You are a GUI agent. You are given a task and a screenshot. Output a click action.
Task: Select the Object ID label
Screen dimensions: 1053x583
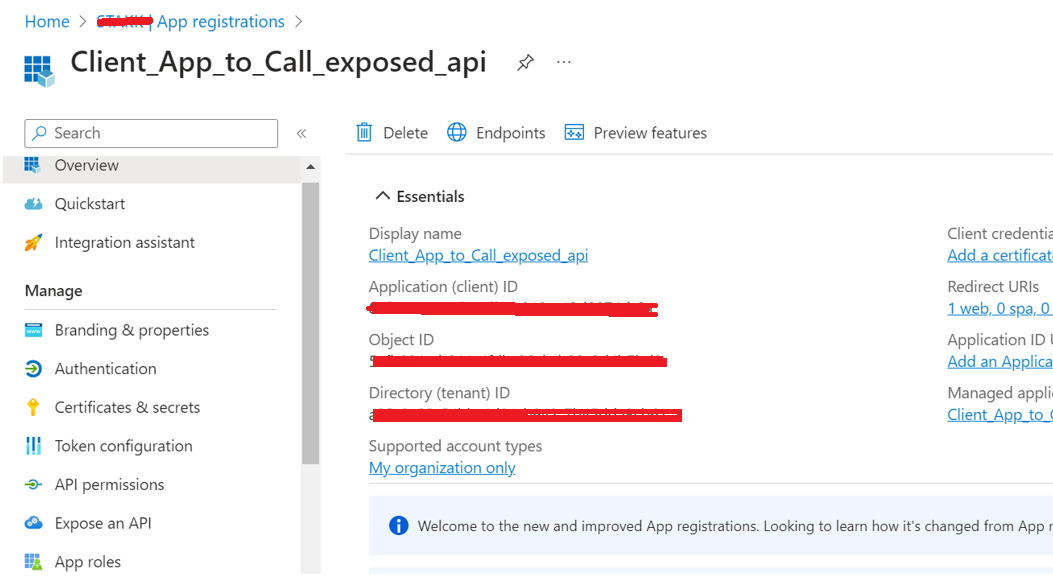point(401,340)
